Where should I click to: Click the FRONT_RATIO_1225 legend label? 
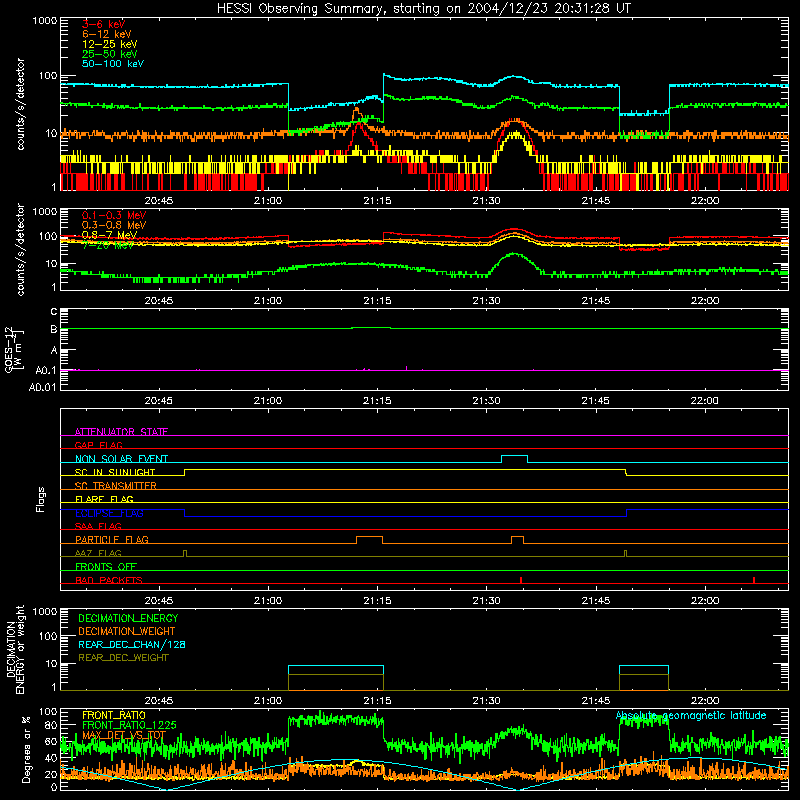(x=129, y=725)
